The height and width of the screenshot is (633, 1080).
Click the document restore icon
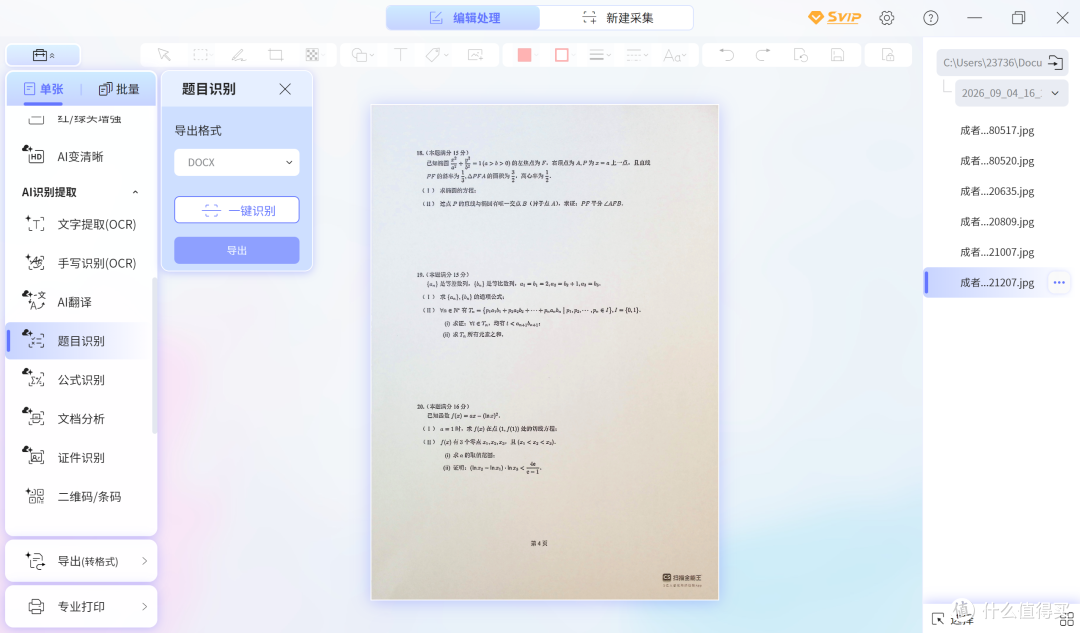(800, 55)
